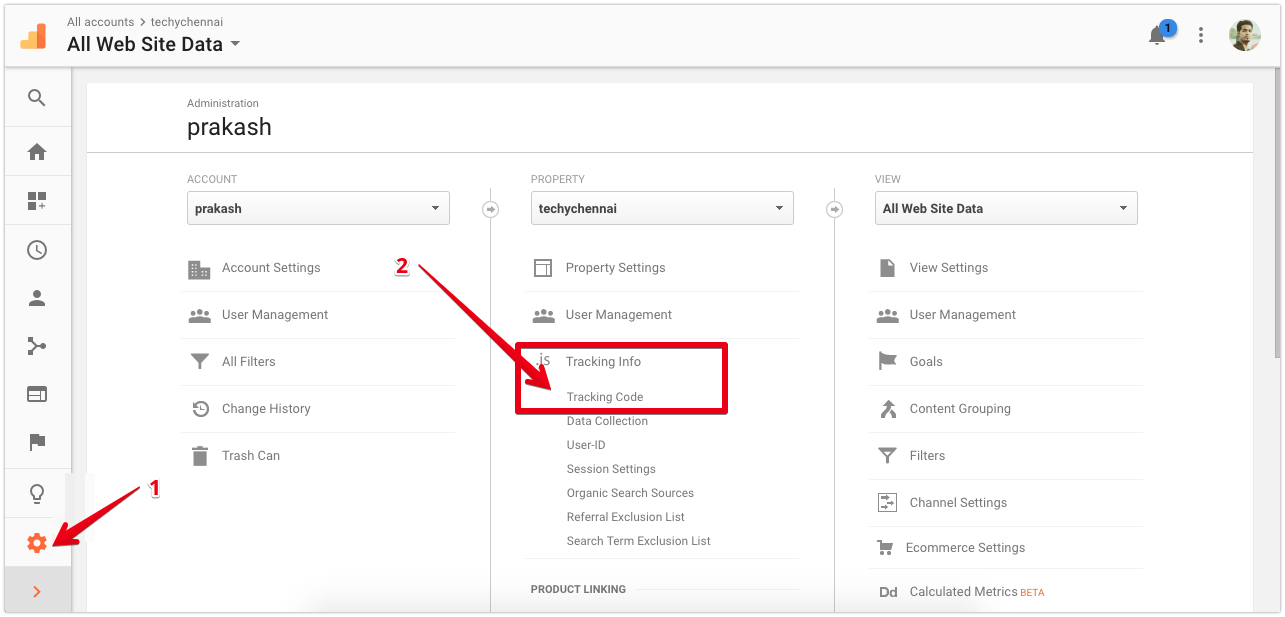This screenshot has width=1285, height=617.
Task: Open the three-dot options menu
Action: 1201,35
